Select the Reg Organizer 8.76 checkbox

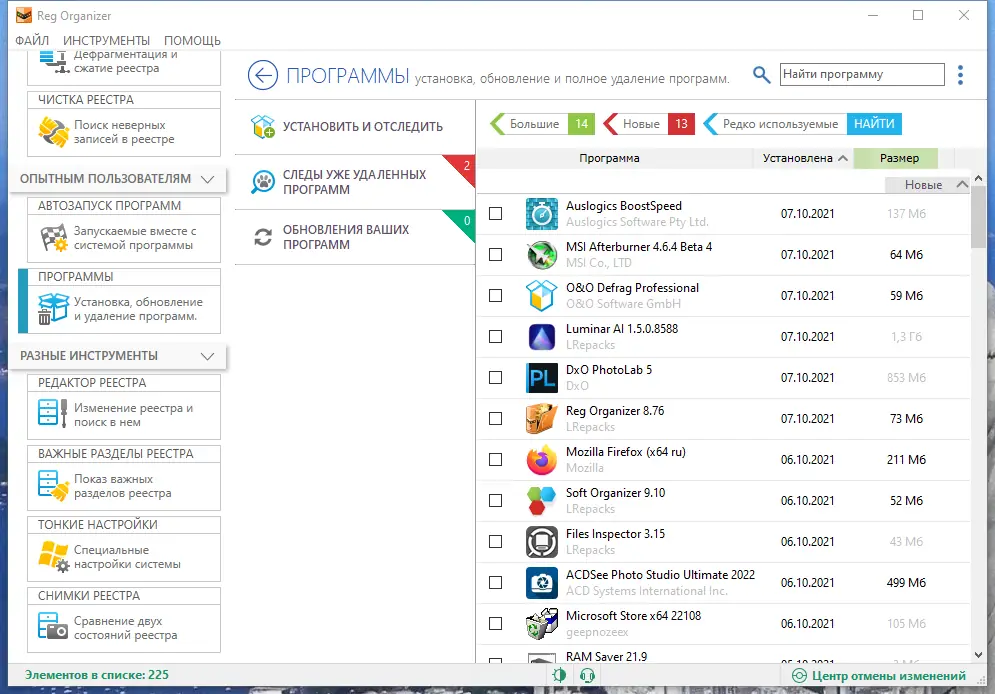coord(496,419)
